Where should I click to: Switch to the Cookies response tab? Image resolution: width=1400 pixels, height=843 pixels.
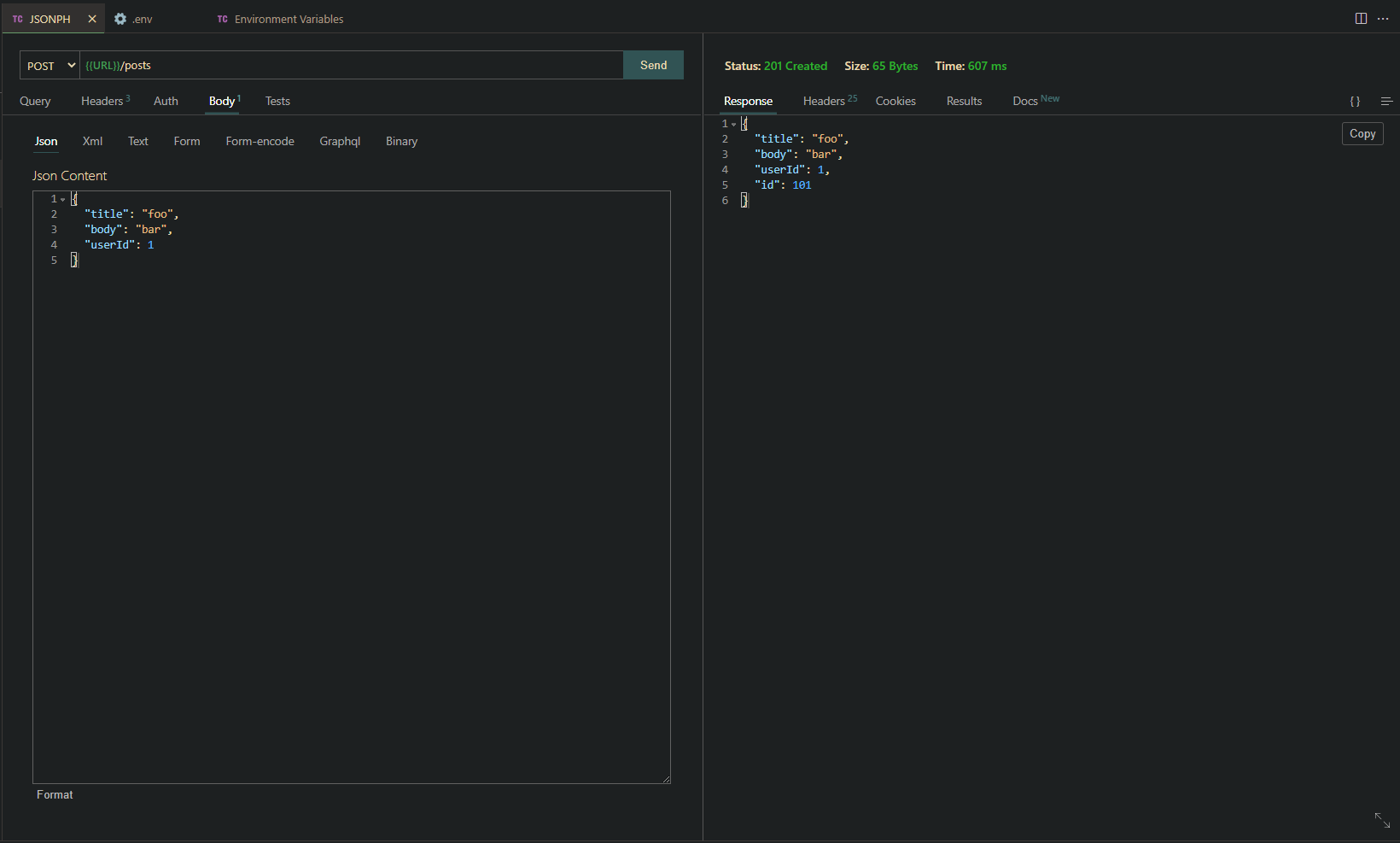(x=895, y=101)
